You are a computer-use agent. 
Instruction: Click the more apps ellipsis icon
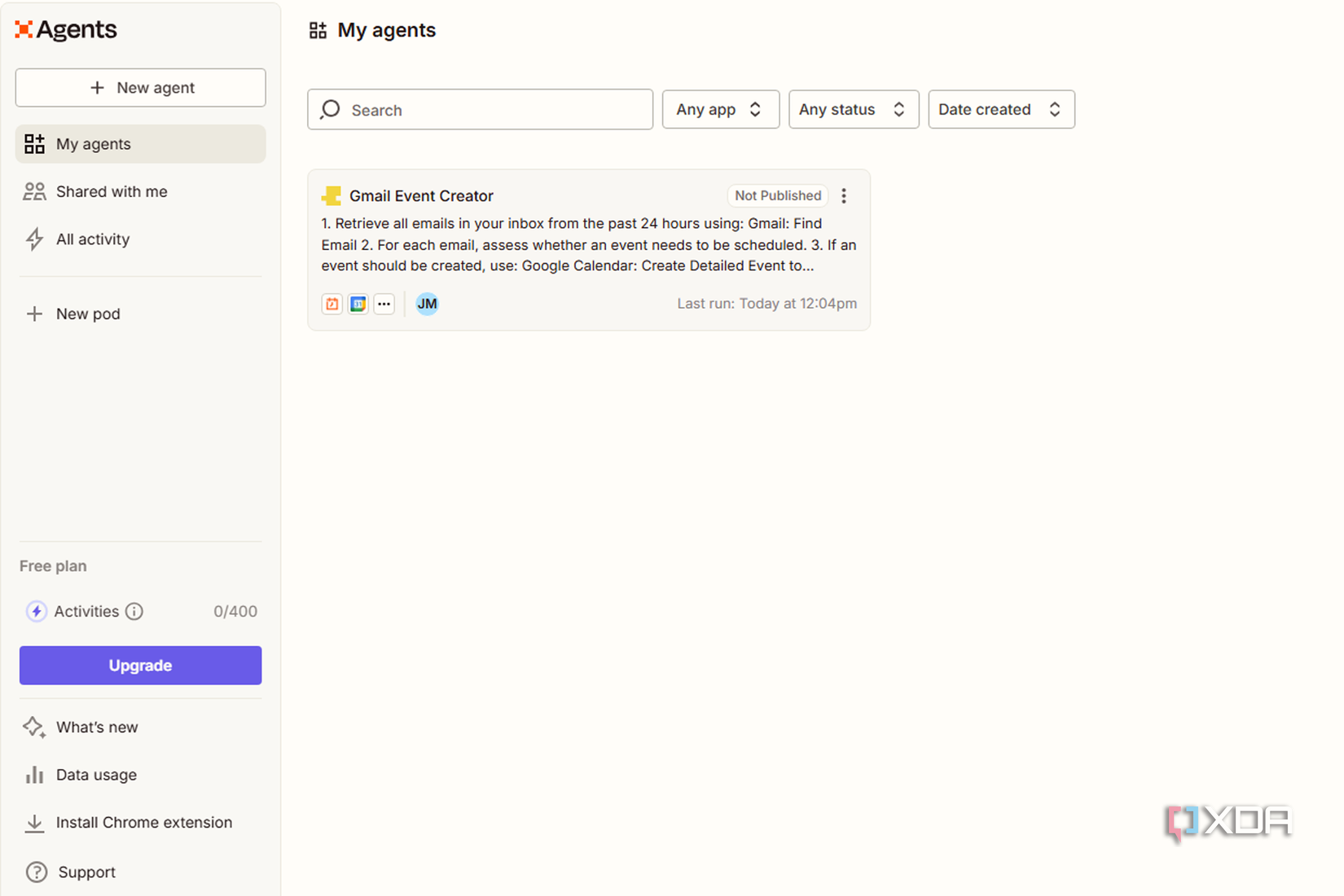[384, 304]
